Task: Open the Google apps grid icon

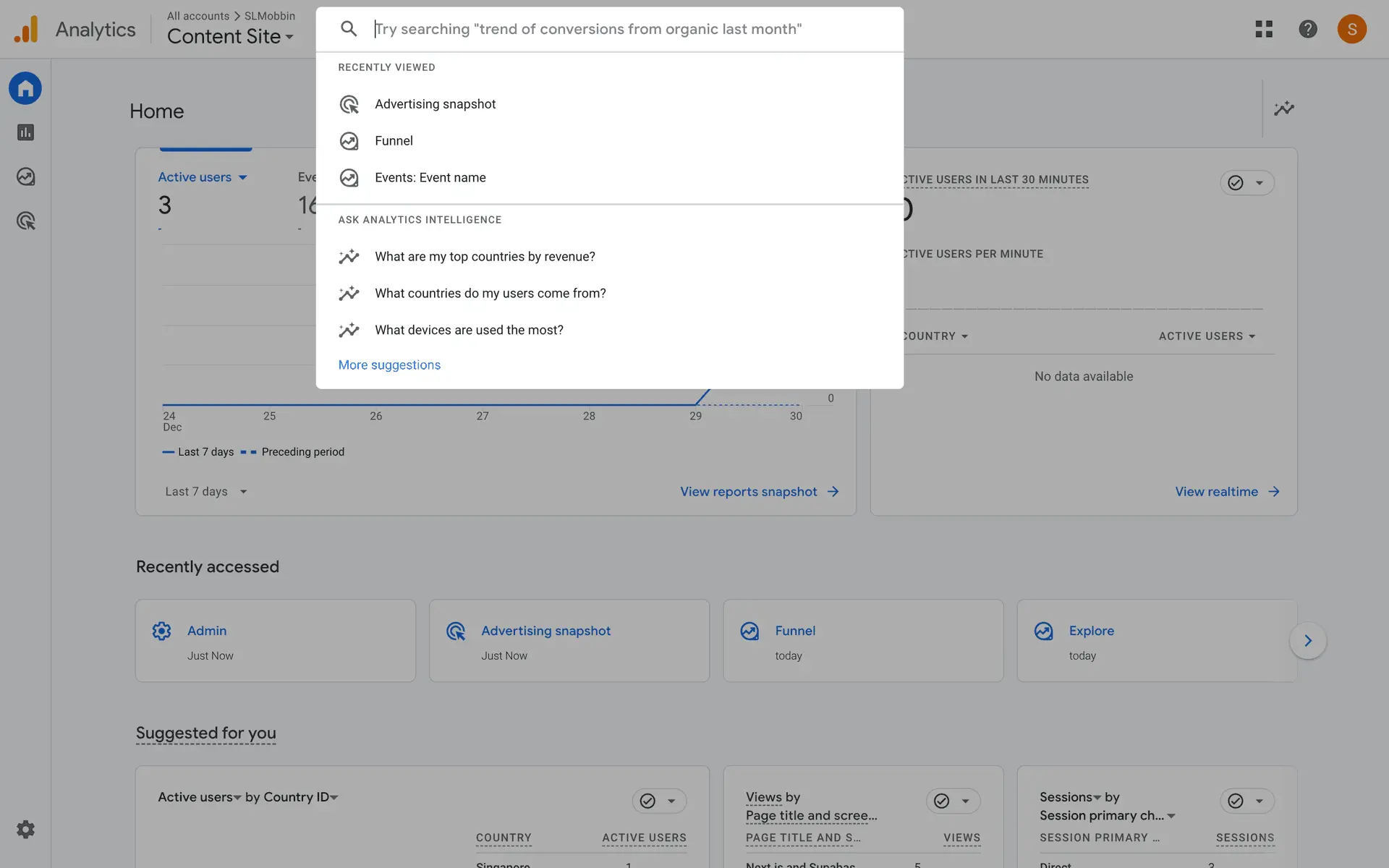Action: click(1264, 29)
